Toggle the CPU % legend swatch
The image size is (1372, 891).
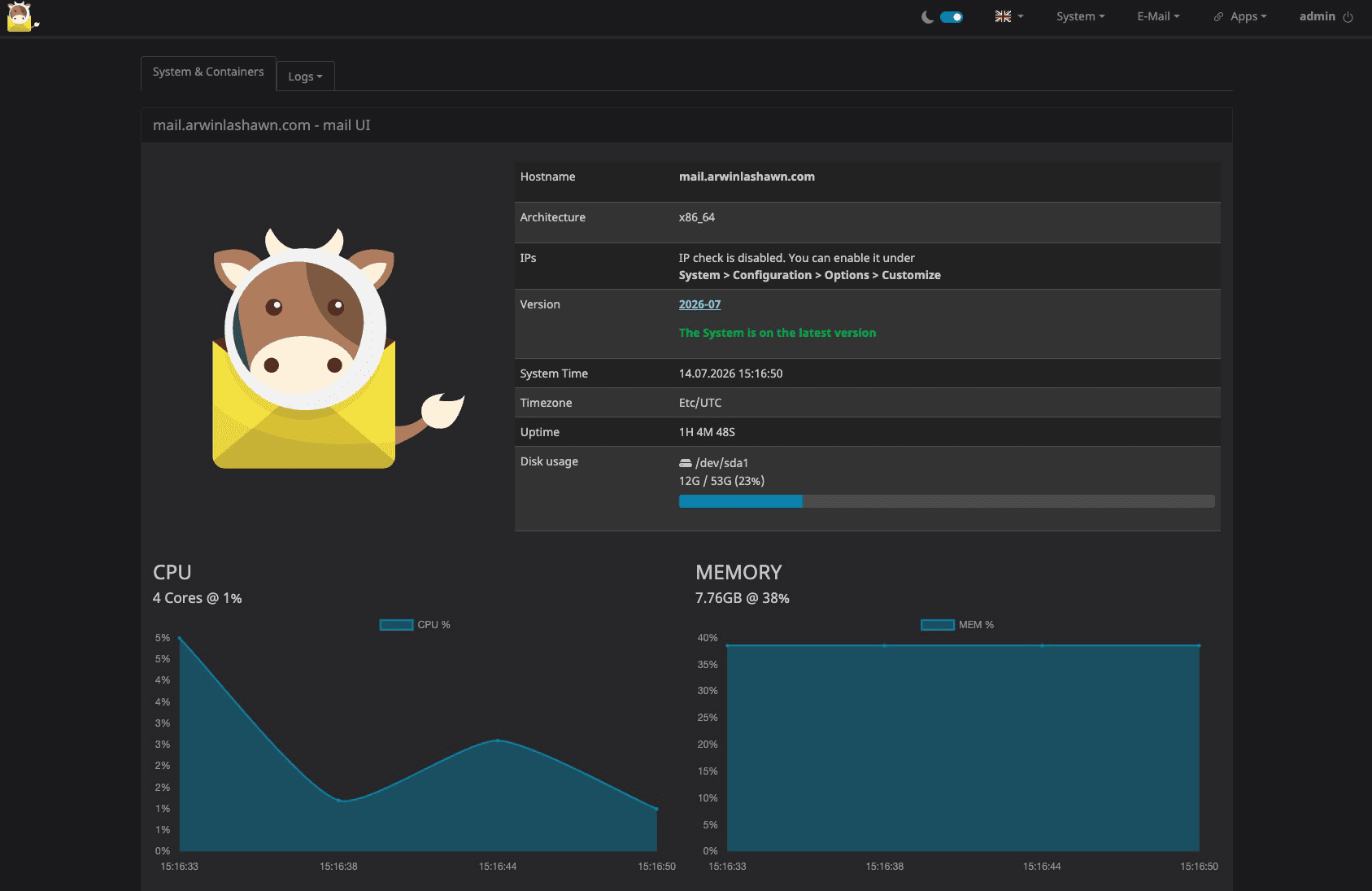tap(396, 625)
